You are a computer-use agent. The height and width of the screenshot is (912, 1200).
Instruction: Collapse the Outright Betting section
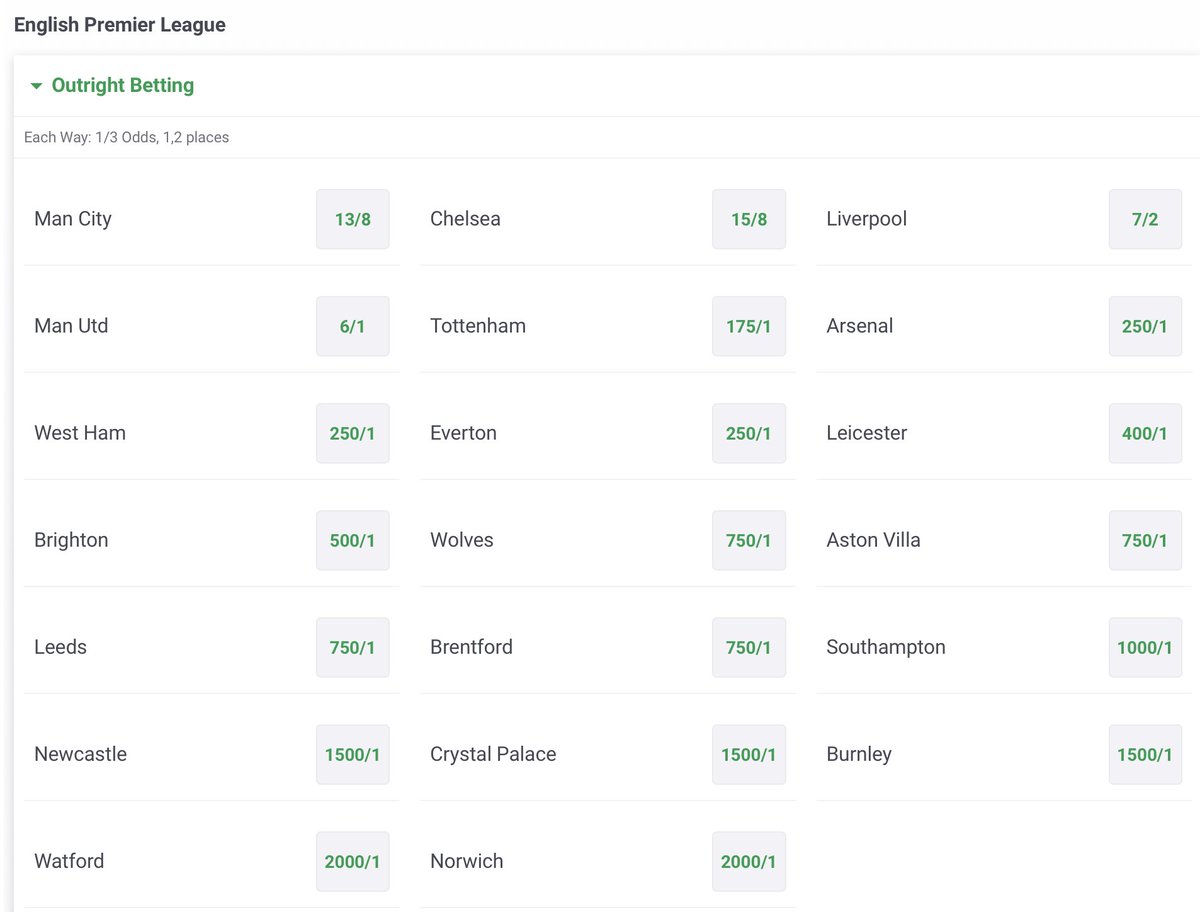(x=112, y=86)
